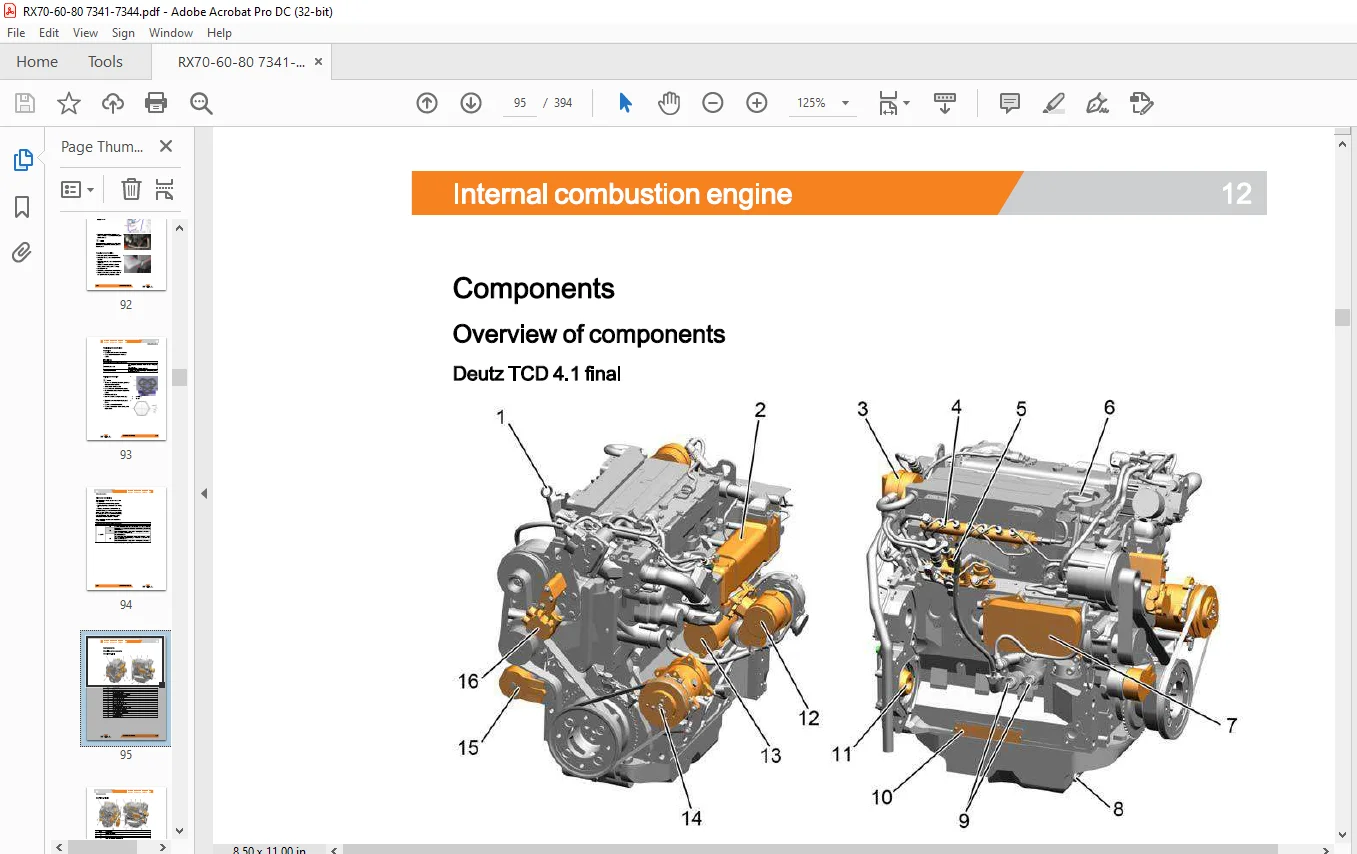Open the Bookmarks panel icon

pyautogui.click(x=22, y=207)
